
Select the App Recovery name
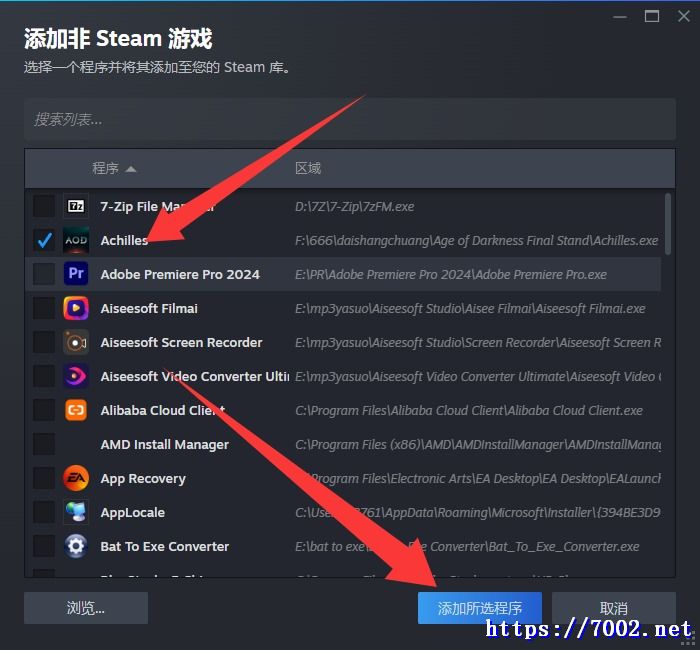143,479
